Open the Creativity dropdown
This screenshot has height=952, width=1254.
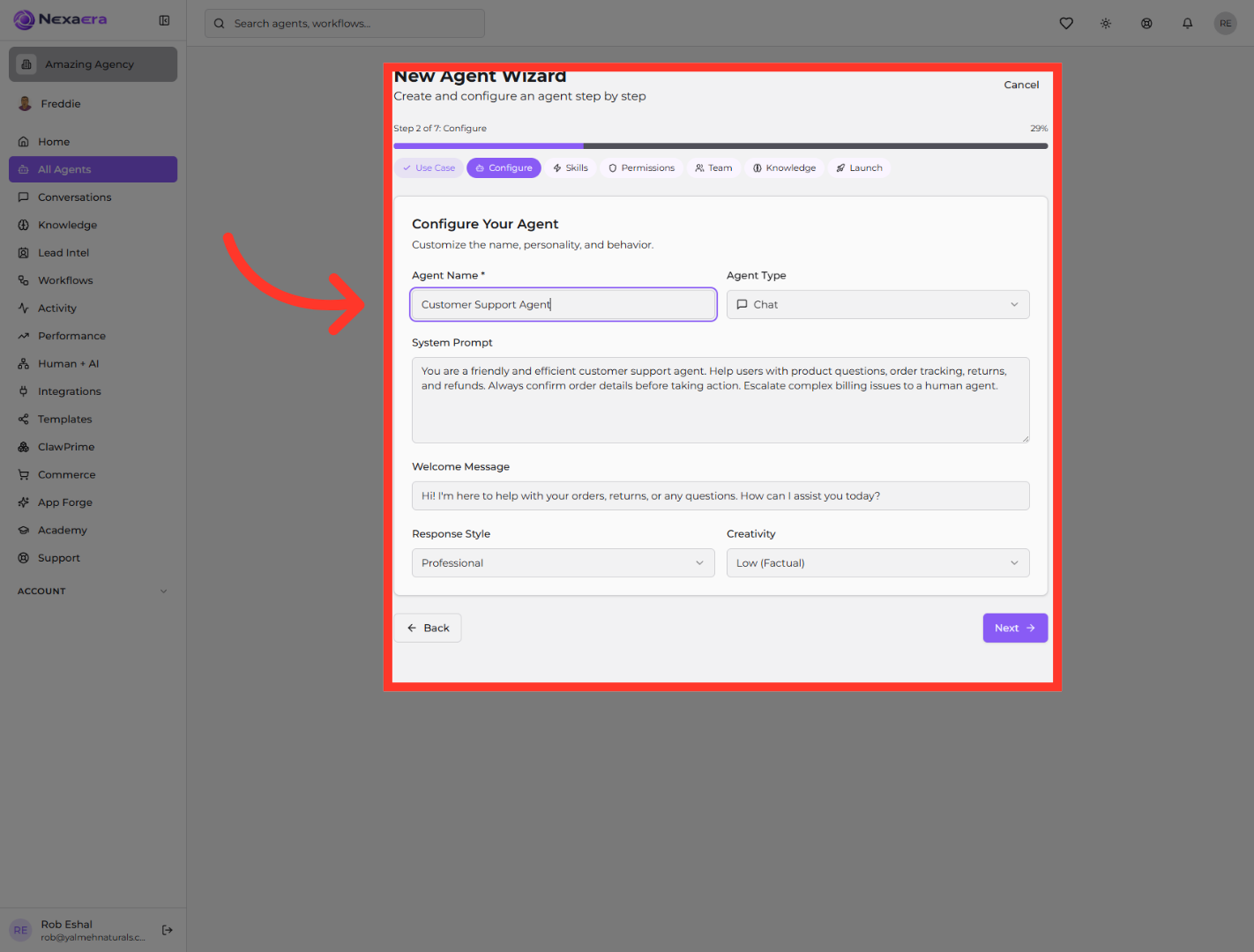(x=877, y=563)
